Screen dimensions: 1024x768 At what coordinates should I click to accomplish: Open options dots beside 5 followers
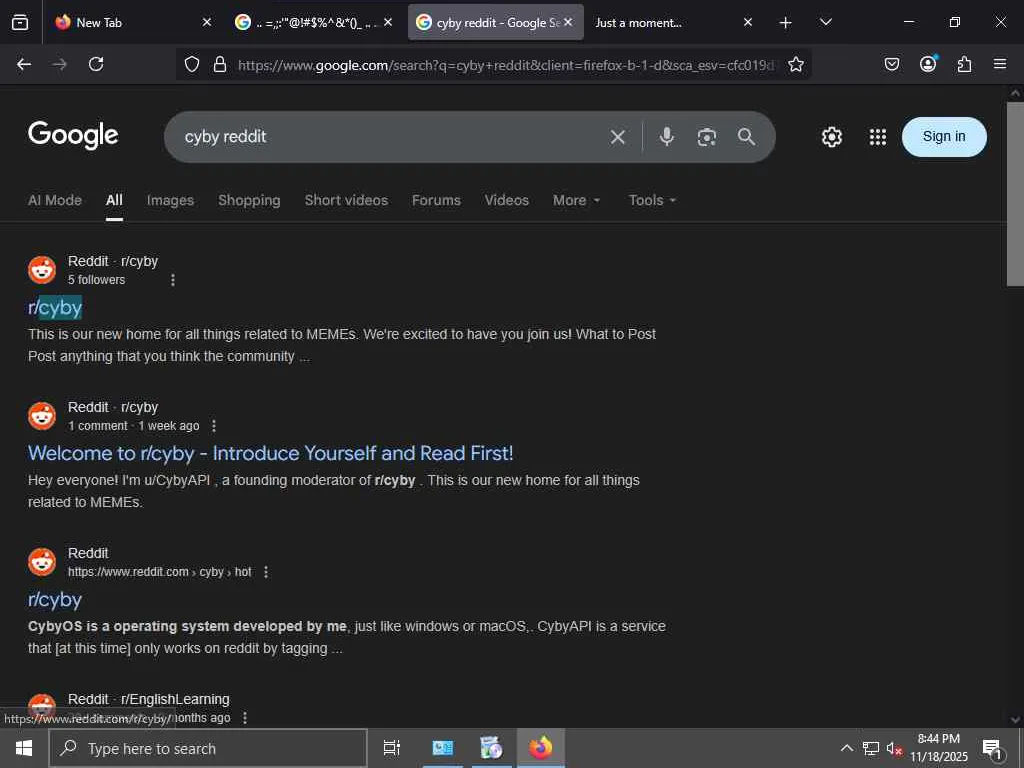(172, 280)
